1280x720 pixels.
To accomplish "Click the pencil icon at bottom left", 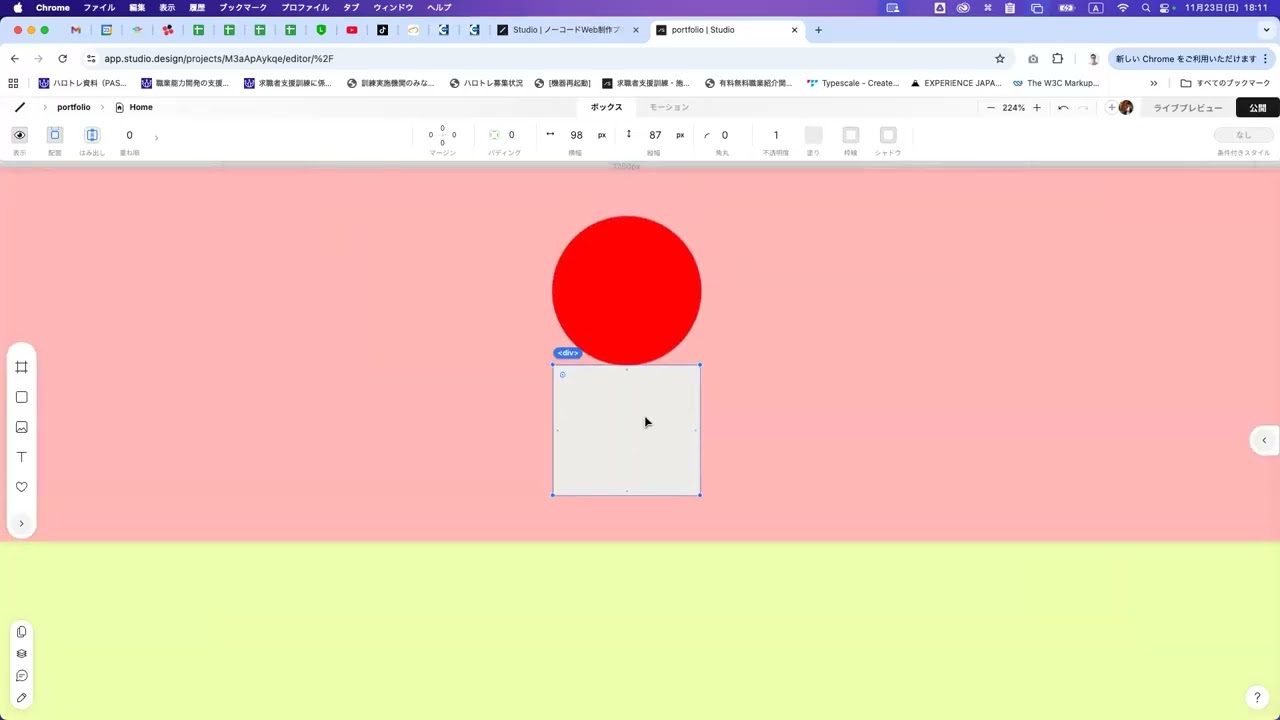I will pyautogui.click(x=21, y=698).
